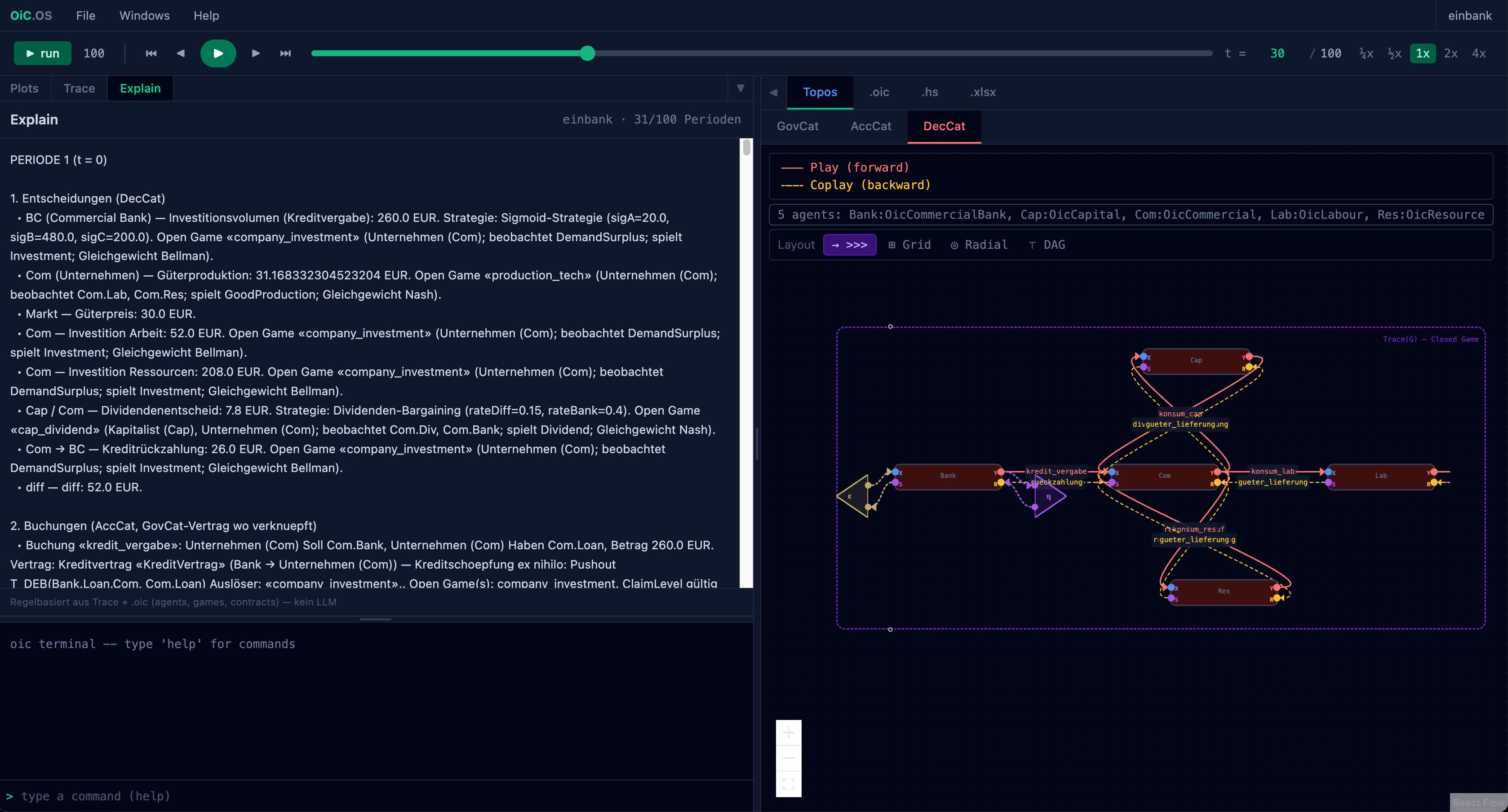Click the Explain panel scrollbar thumb
Screen dimensions: 1508x812
[x=746, y=147]
